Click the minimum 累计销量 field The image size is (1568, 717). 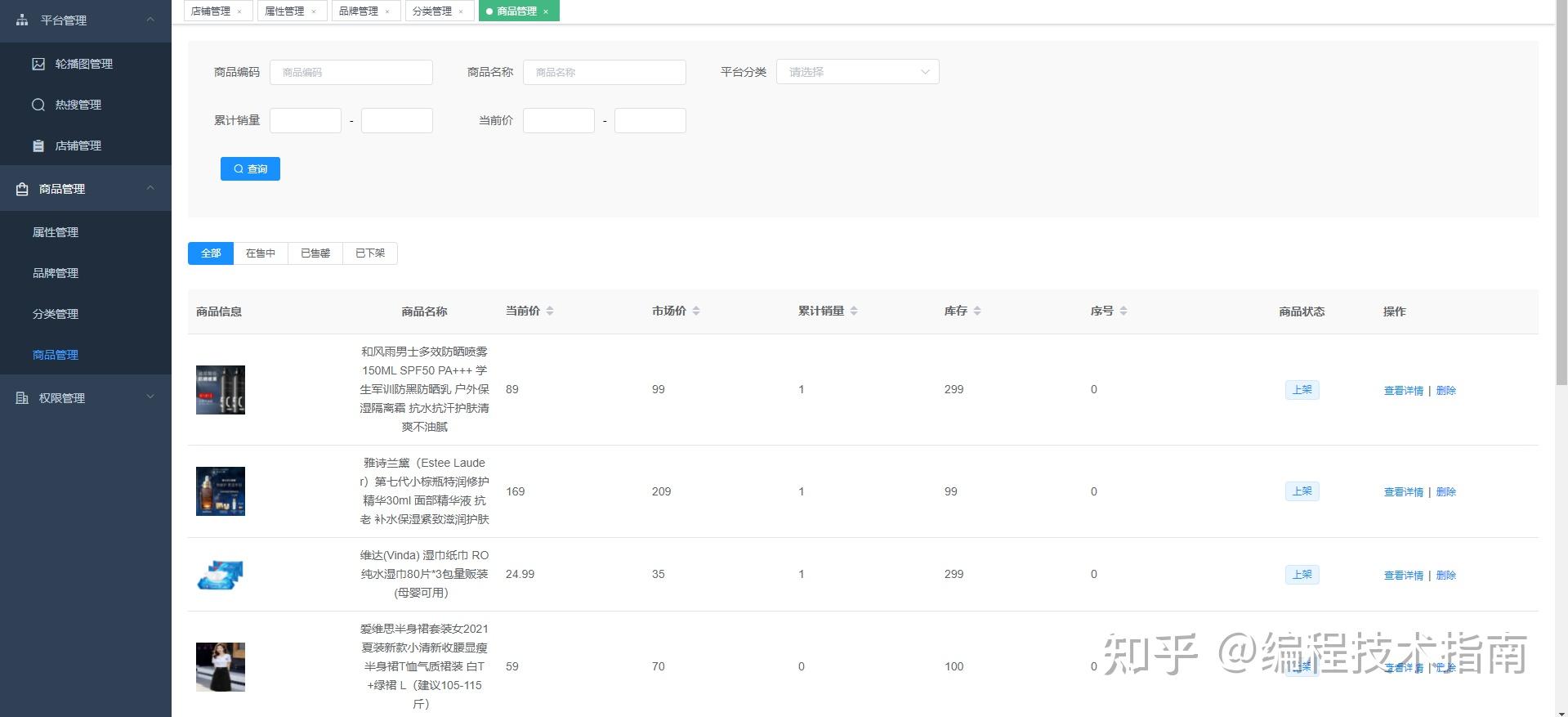coord(306,121)
